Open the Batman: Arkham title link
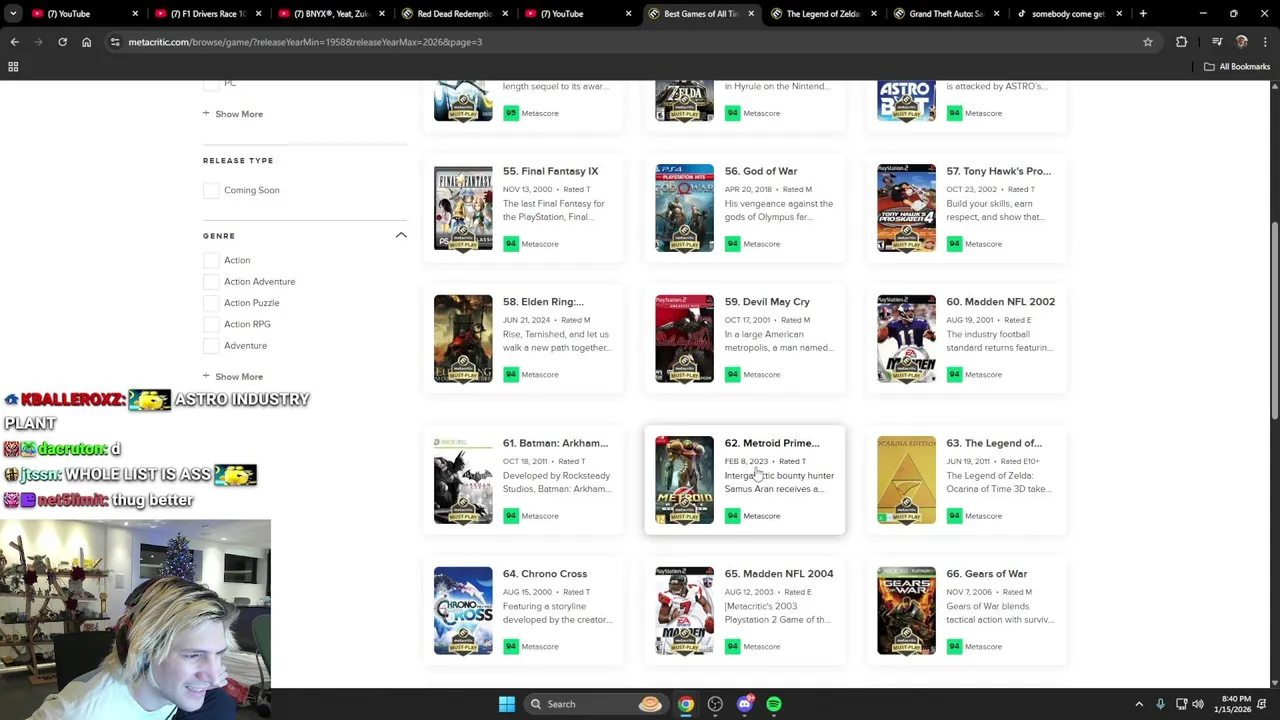Screen dimensions: 1280x720 (555, 443)
